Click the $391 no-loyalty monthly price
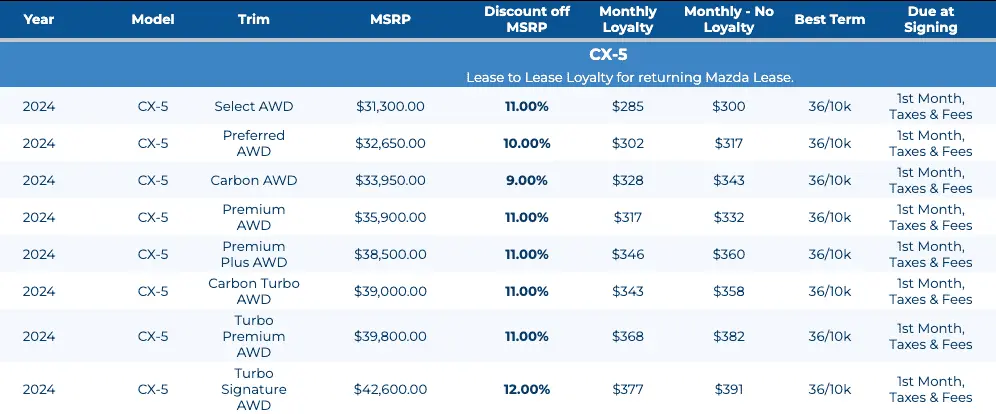Viewport: 996px width, 414px height. click(x=729, y=389)
